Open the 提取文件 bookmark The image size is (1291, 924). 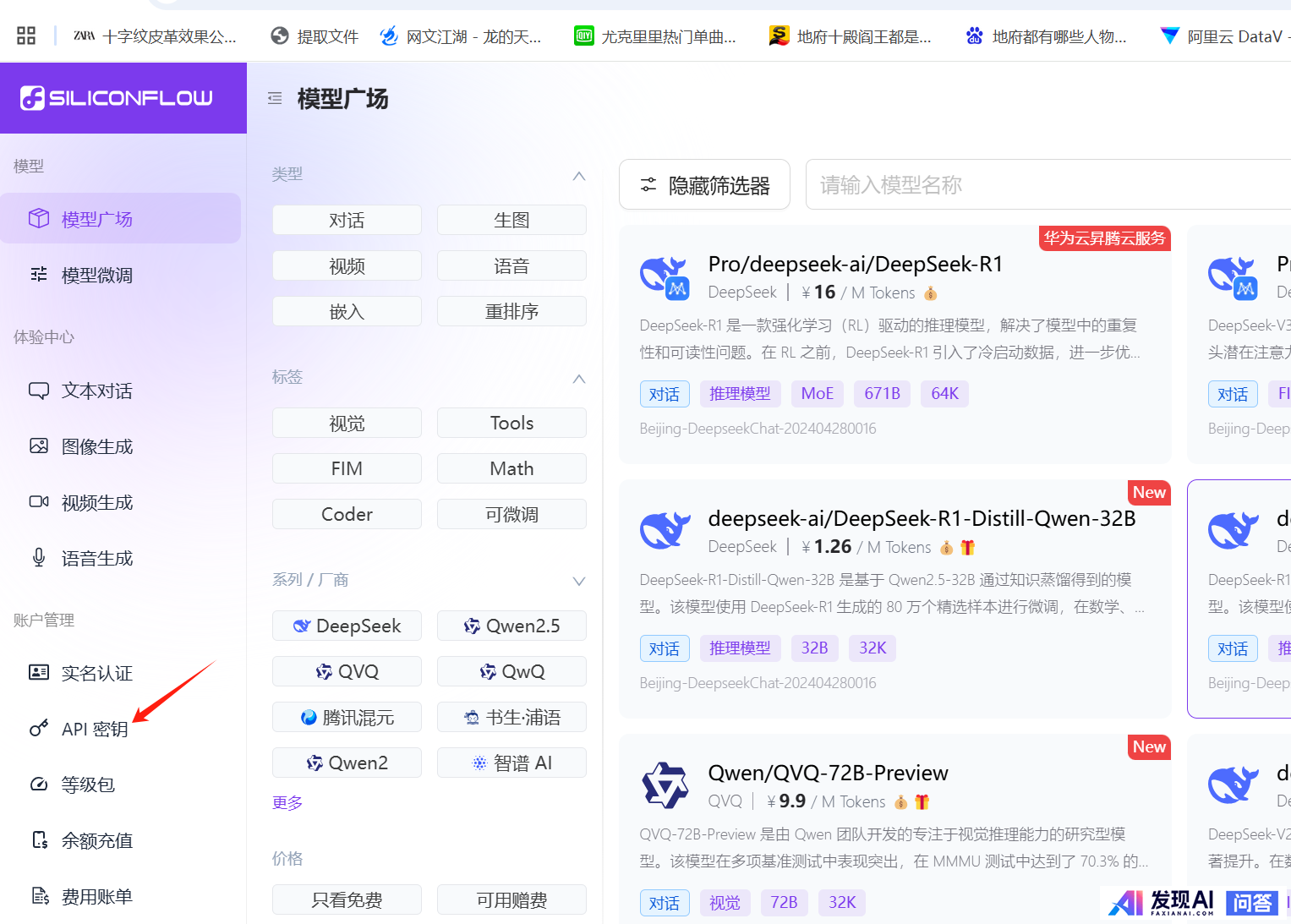point(315,36)
